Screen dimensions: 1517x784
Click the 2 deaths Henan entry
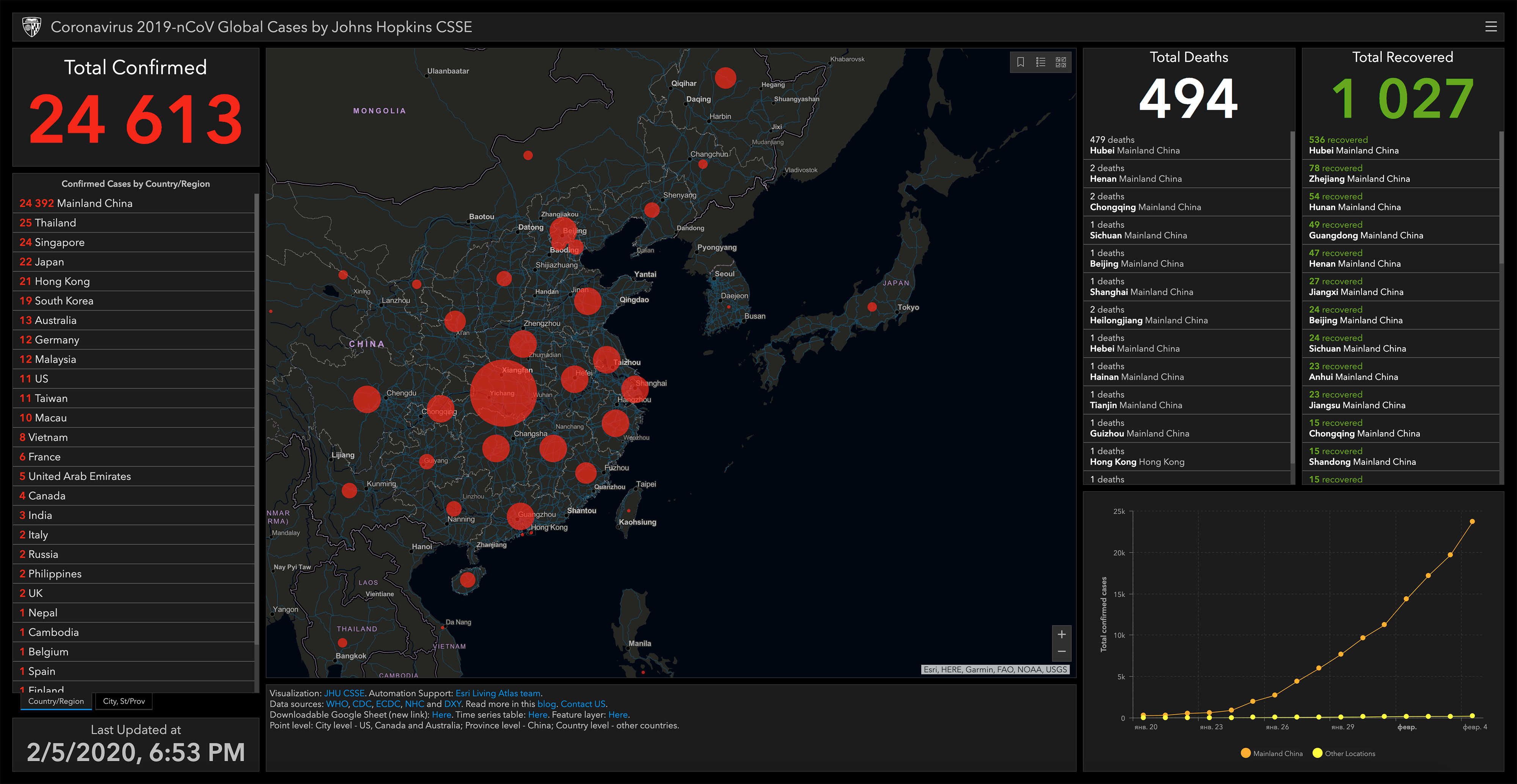[x=1187, y=173]
